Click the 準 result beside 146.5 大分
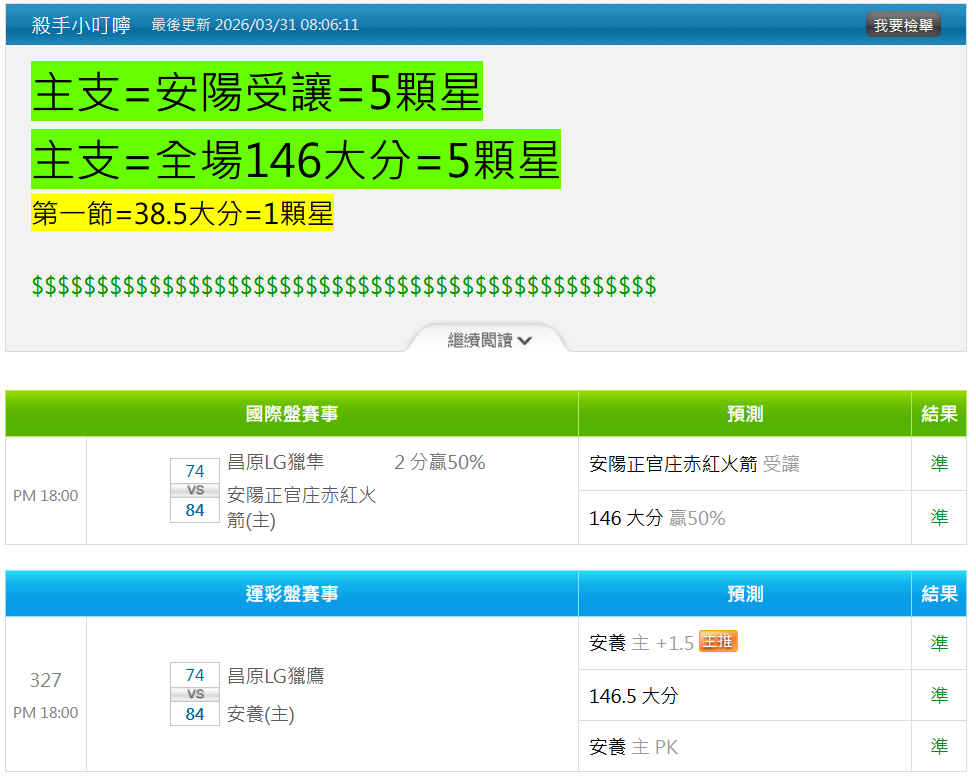 [x=938, y=695]
